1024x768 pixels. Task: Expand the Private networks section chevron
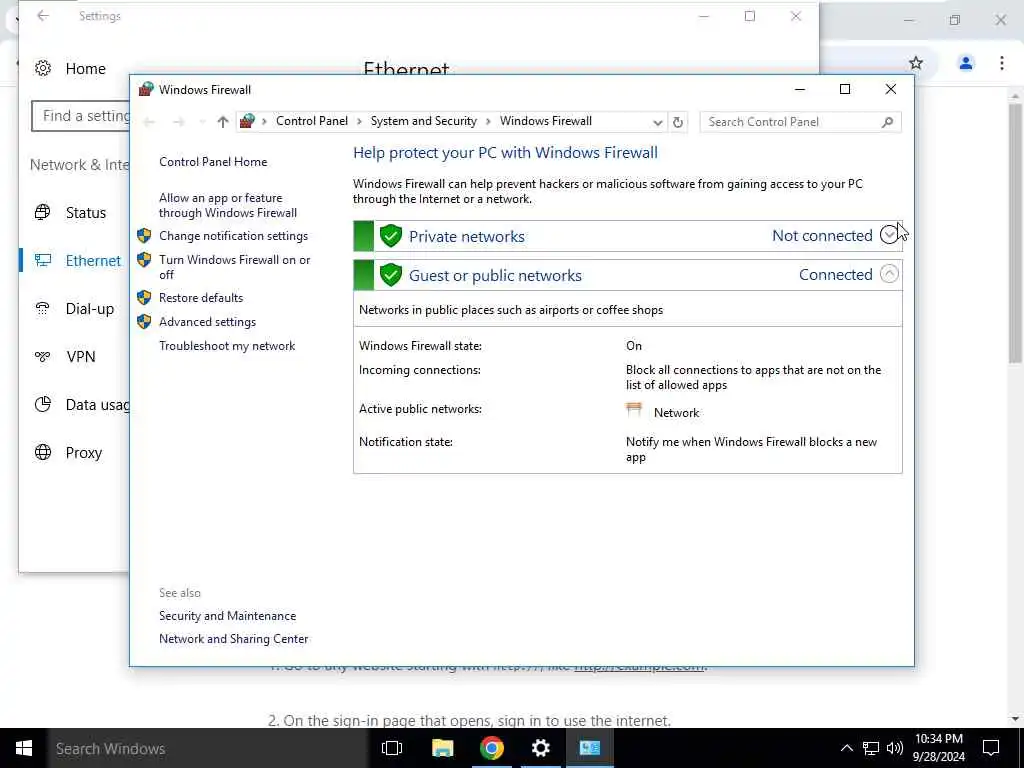889,235
